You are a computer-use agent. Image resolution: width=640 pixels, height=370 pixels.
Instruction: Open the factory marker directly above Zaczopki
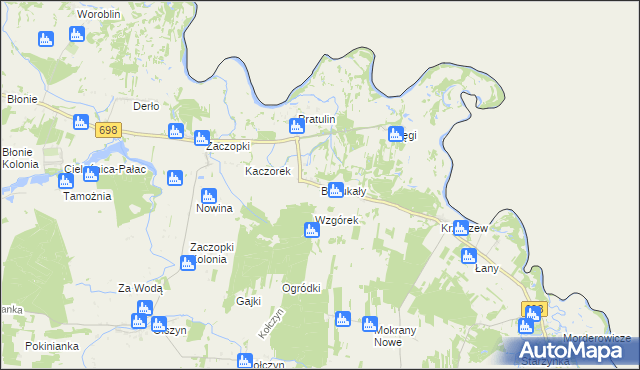coord(202,138)
